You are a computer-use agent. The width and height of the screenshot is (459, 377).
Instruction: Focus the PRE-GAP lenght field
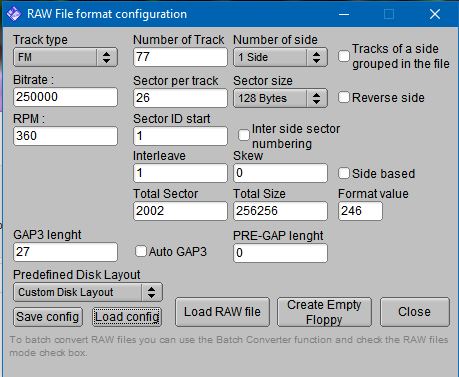[280, 253]
